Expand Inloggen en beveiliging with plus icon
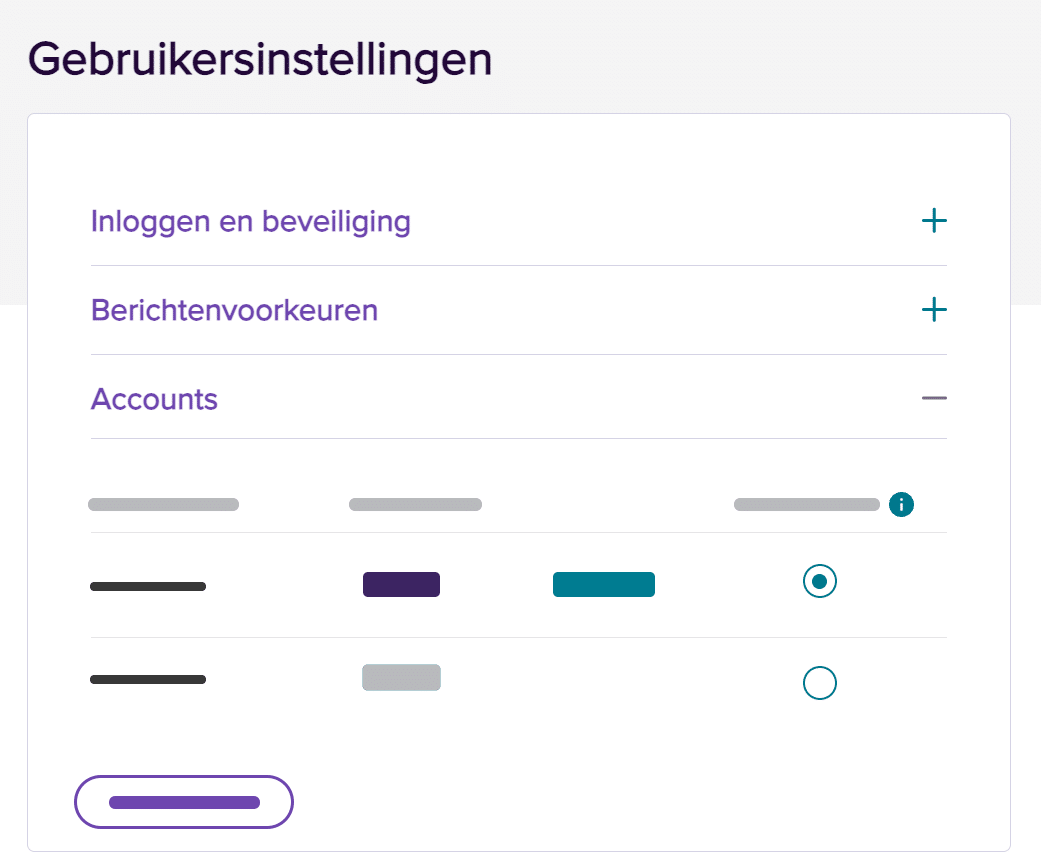 click(933, 220)
